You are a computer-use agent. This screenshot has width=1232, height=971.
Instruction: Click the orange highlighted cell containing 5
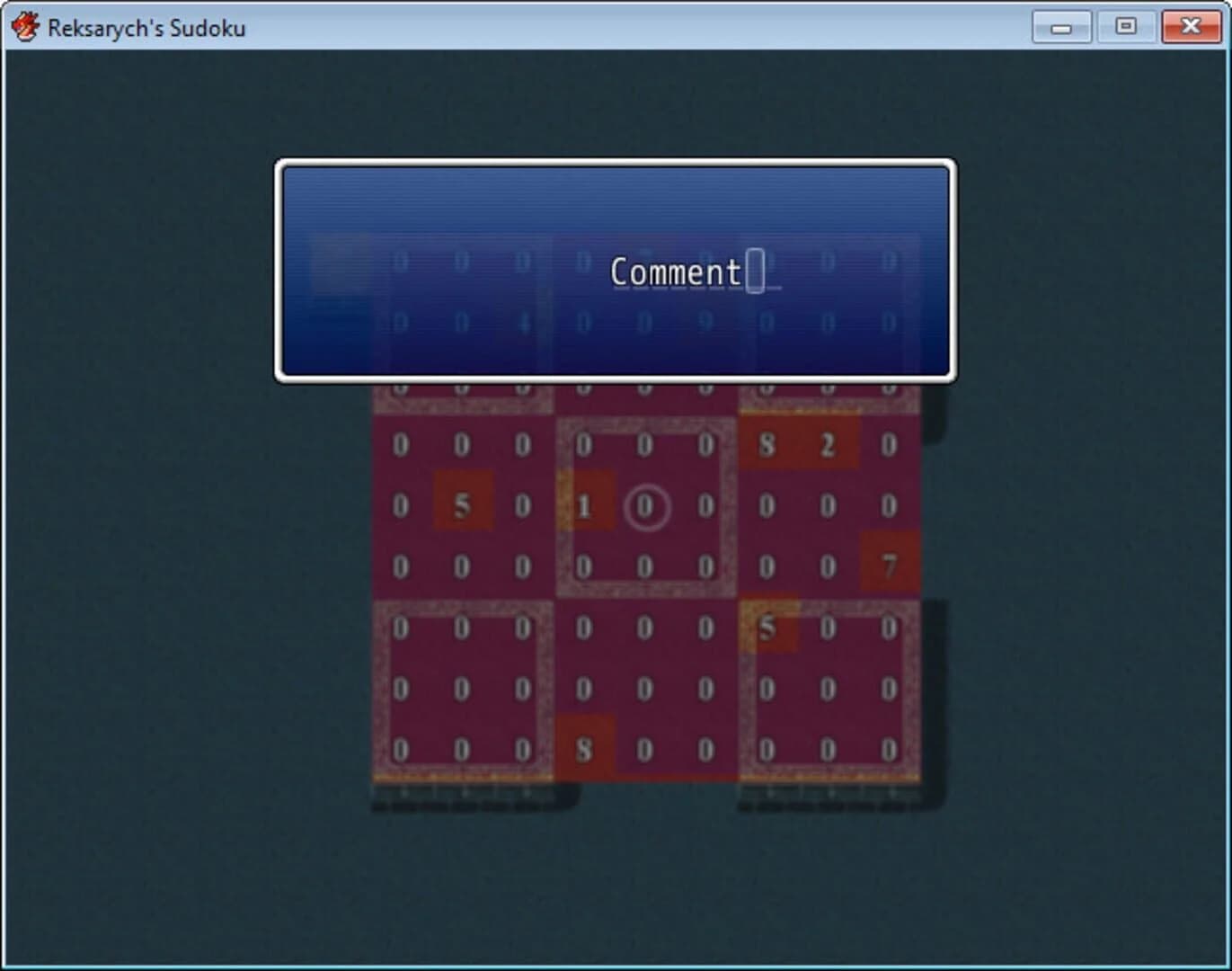point(463,504)
